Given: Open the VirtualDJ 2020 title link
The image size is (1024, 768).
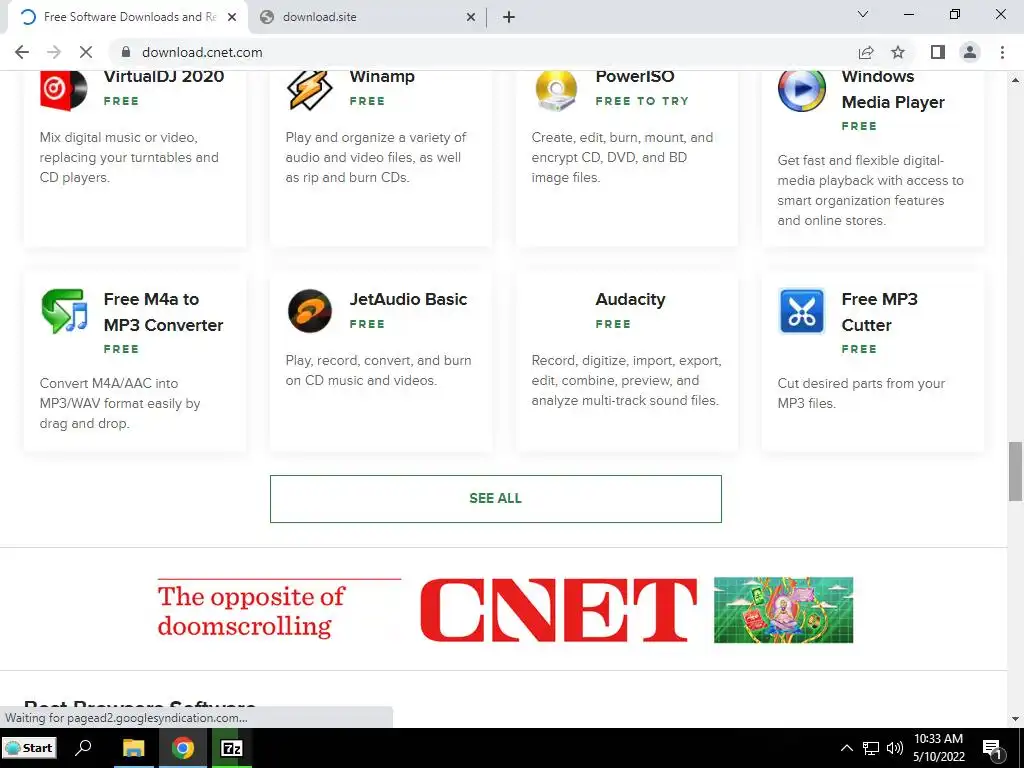Looking at the screenshot, I should pyautogui.click(x=164, y=76).
